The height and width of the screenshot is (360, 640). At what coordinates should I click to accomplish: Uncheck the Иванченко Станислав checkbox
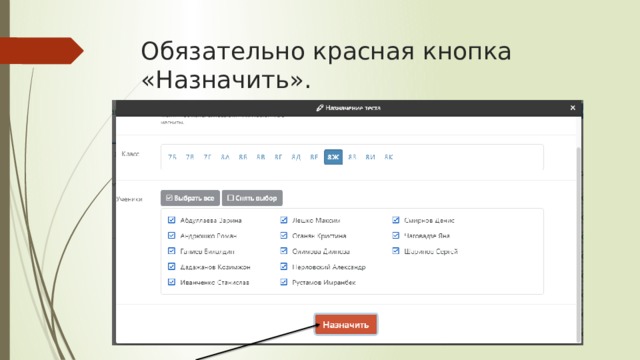[171, 282]
